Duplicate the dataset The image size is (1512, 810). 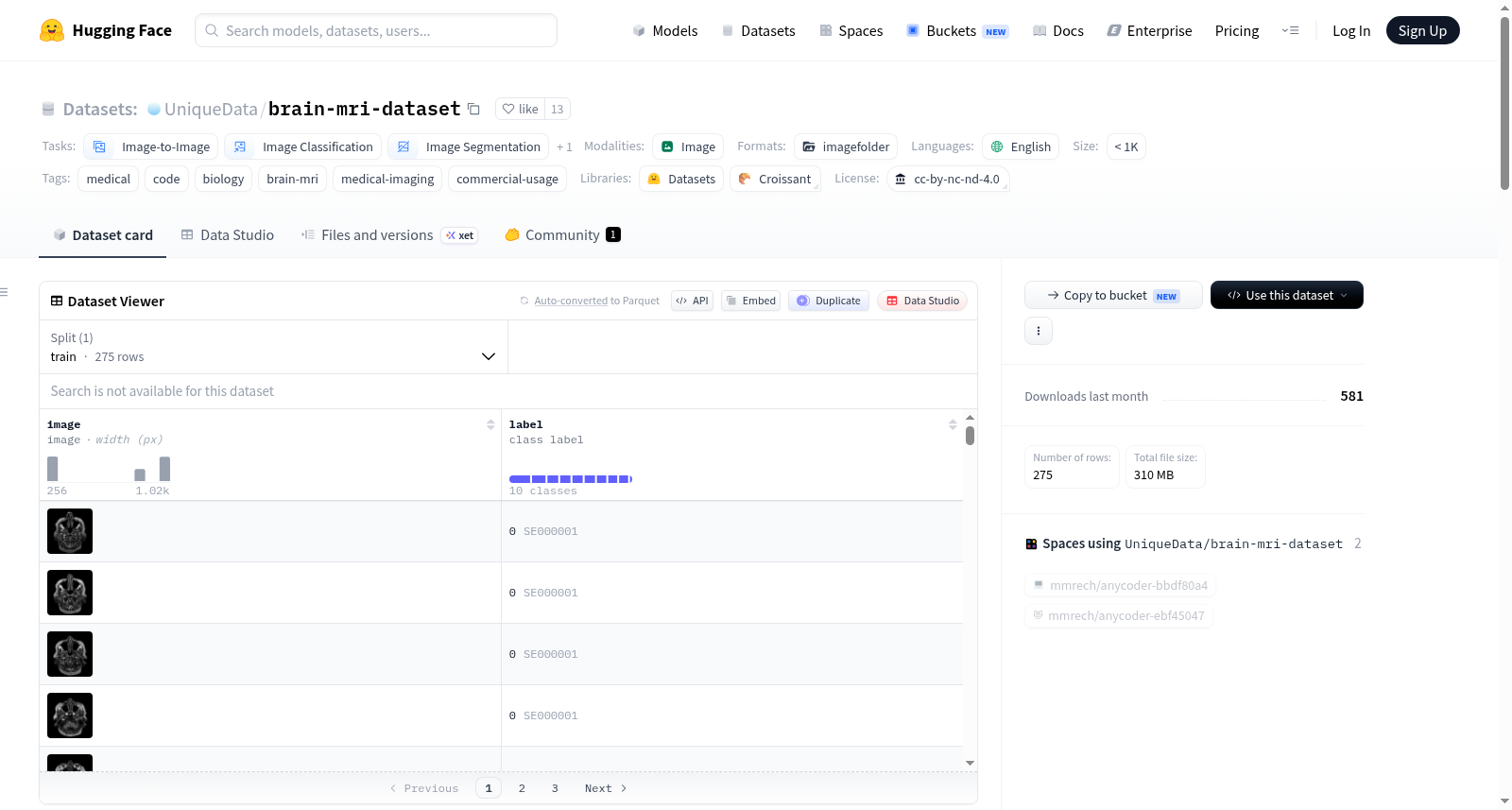click(x=829, y=301)
